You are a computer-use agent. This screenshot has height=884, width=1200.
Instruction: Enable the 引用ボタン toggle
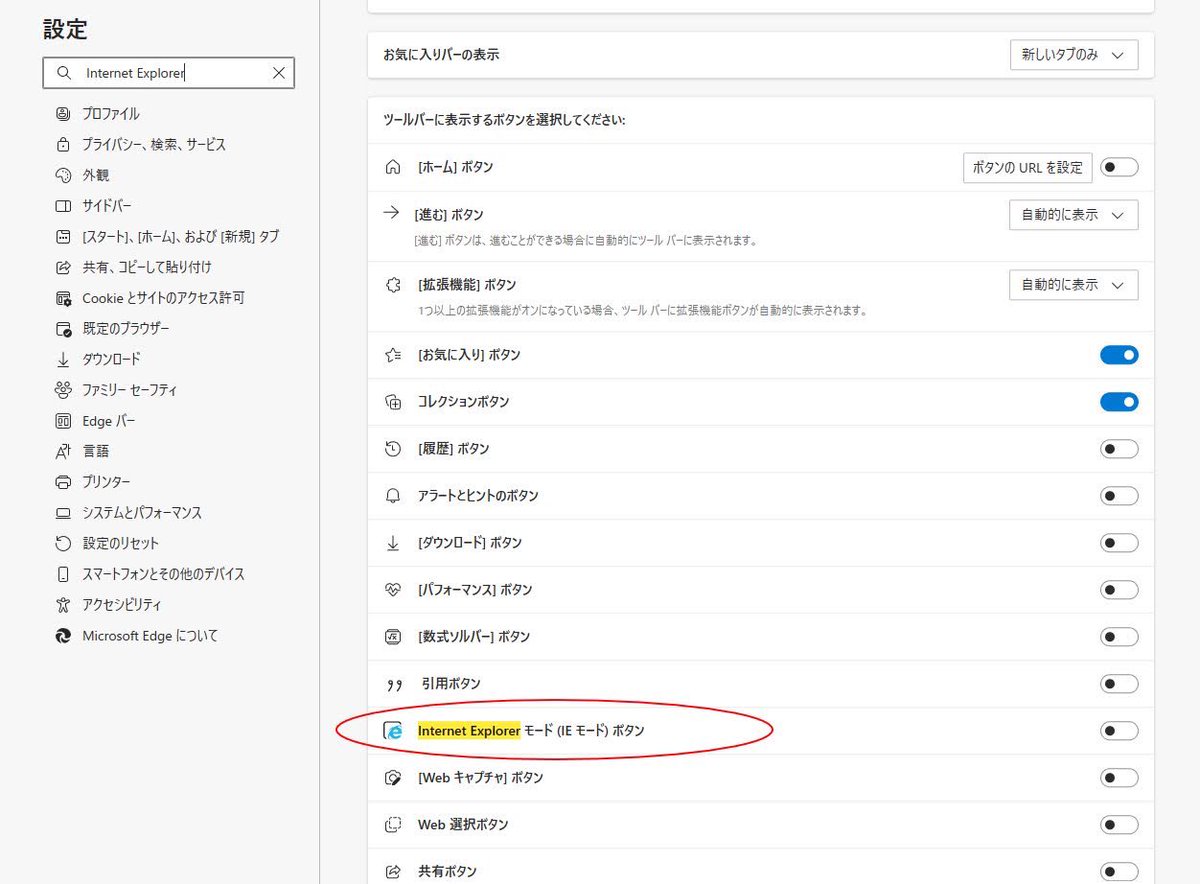pos(1119,684)
